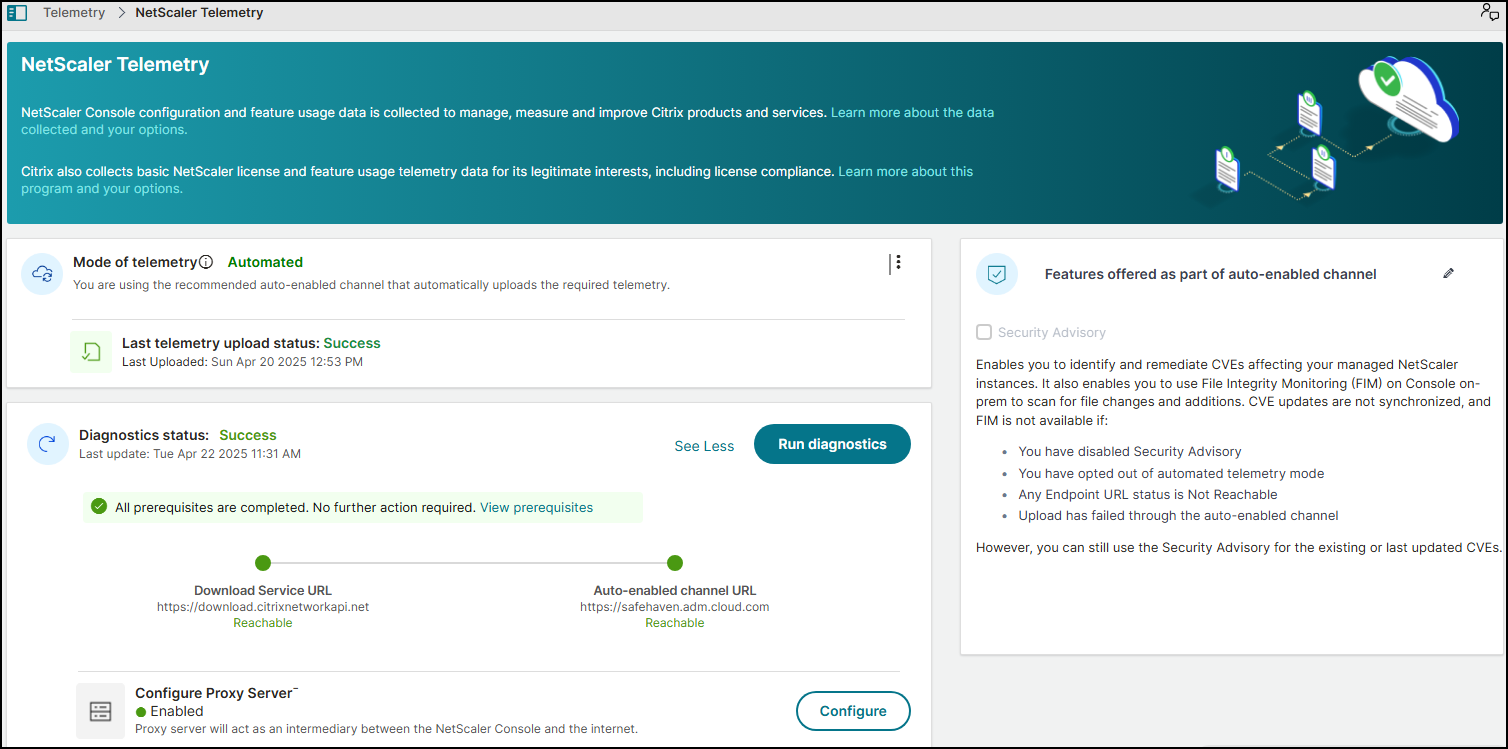Click the diagnostics refresh circular icon
Screen dimensions: 1508x749
point(48,444)
